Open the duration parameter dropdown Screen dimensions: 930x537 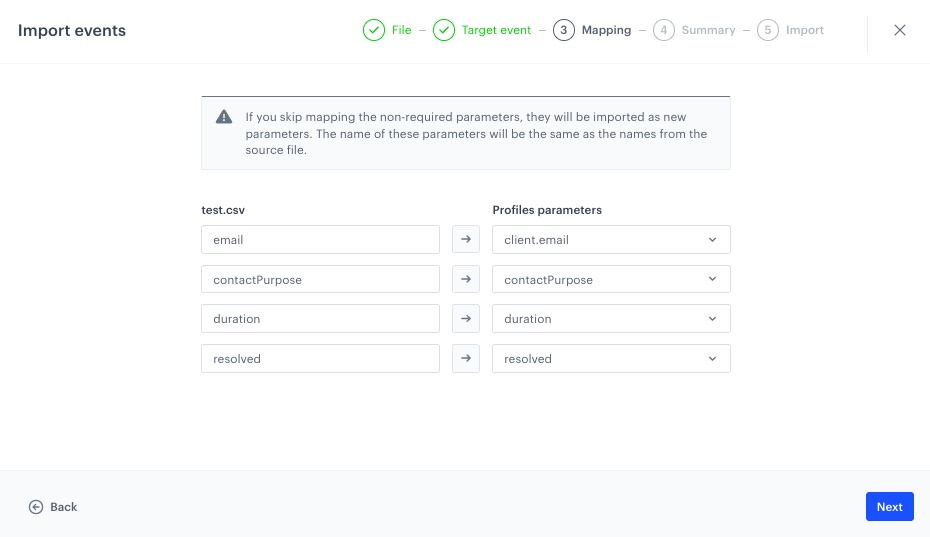pos(611,319)
